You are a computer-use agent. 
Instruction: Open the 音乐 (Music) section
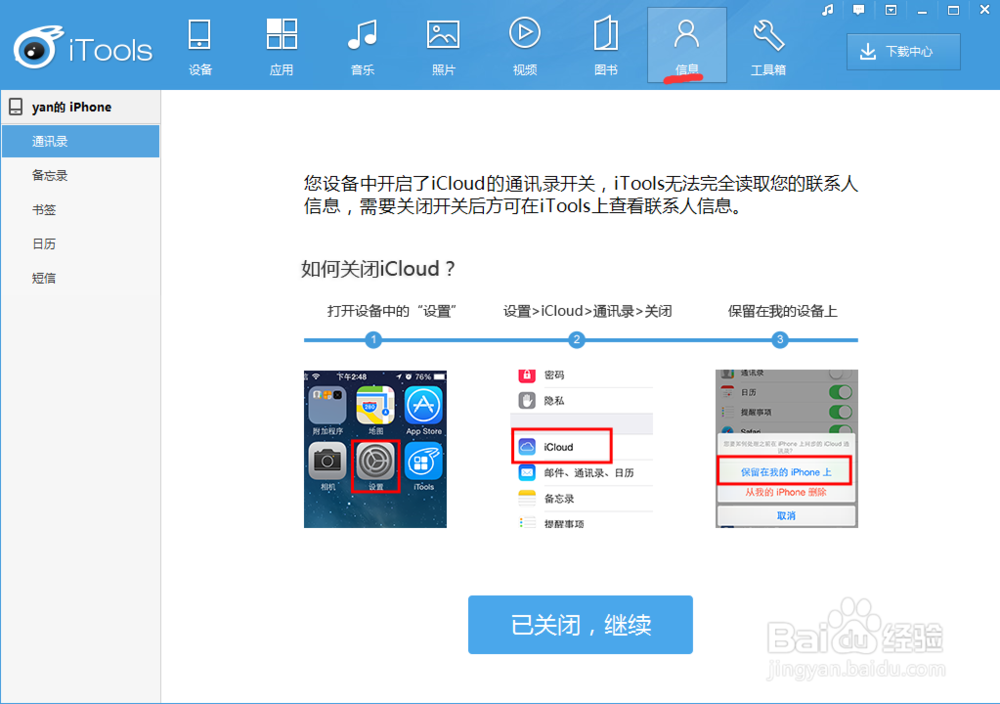tap(362, 46)
